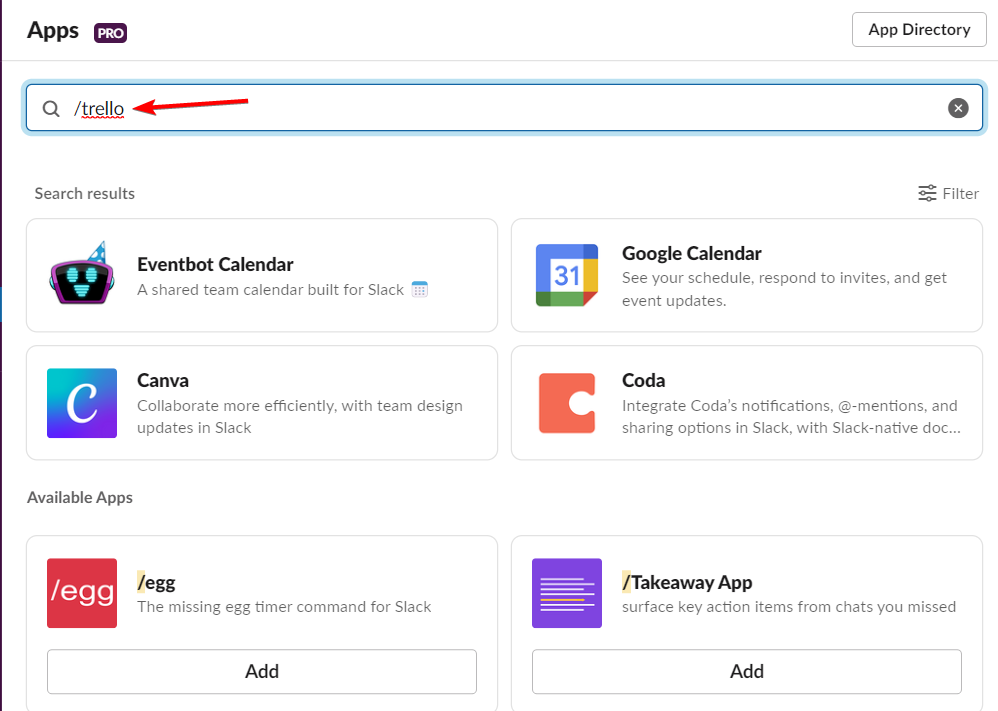Open the /Takeaway App title
Viewport: 998px width, 711px height.
pyautogui.click(x=687, y=582)
